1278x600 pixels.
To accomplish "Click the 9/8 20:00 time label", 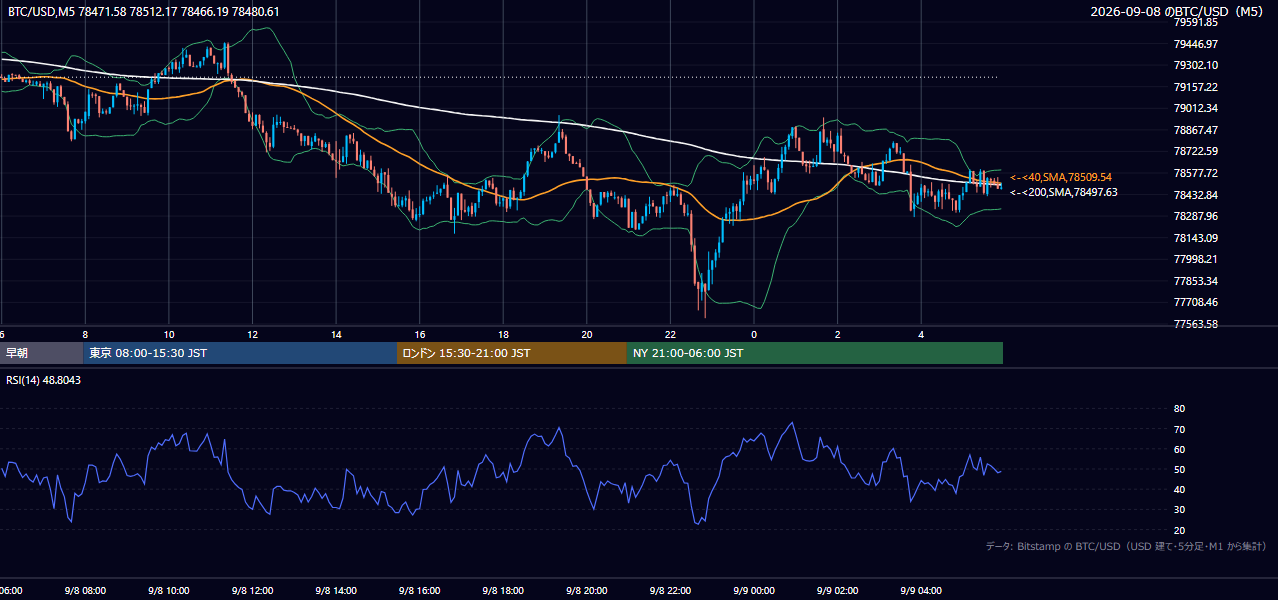I will (x=586, y=590).
